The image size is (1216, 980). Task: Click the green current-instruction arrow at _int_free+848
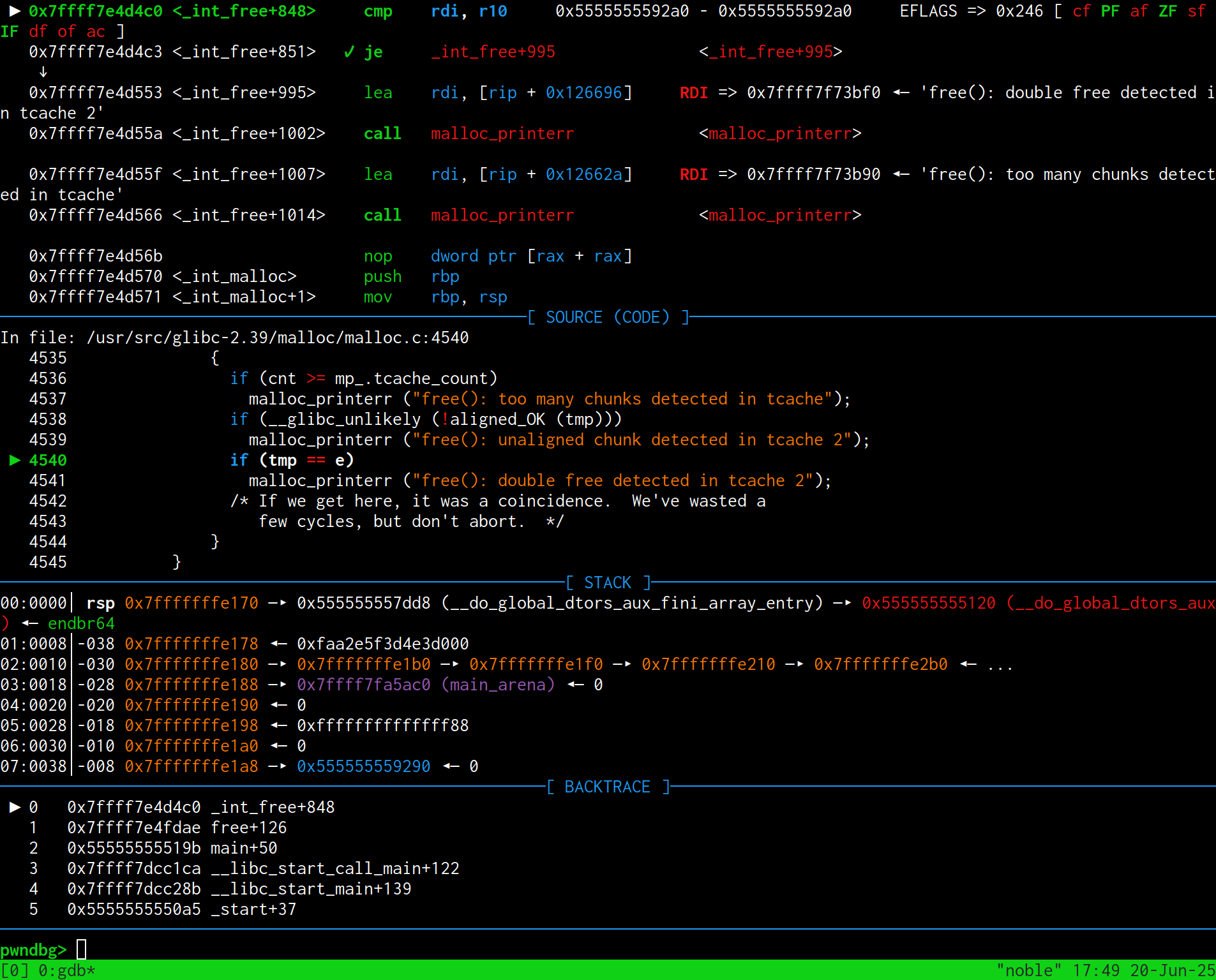click(15, 11)
